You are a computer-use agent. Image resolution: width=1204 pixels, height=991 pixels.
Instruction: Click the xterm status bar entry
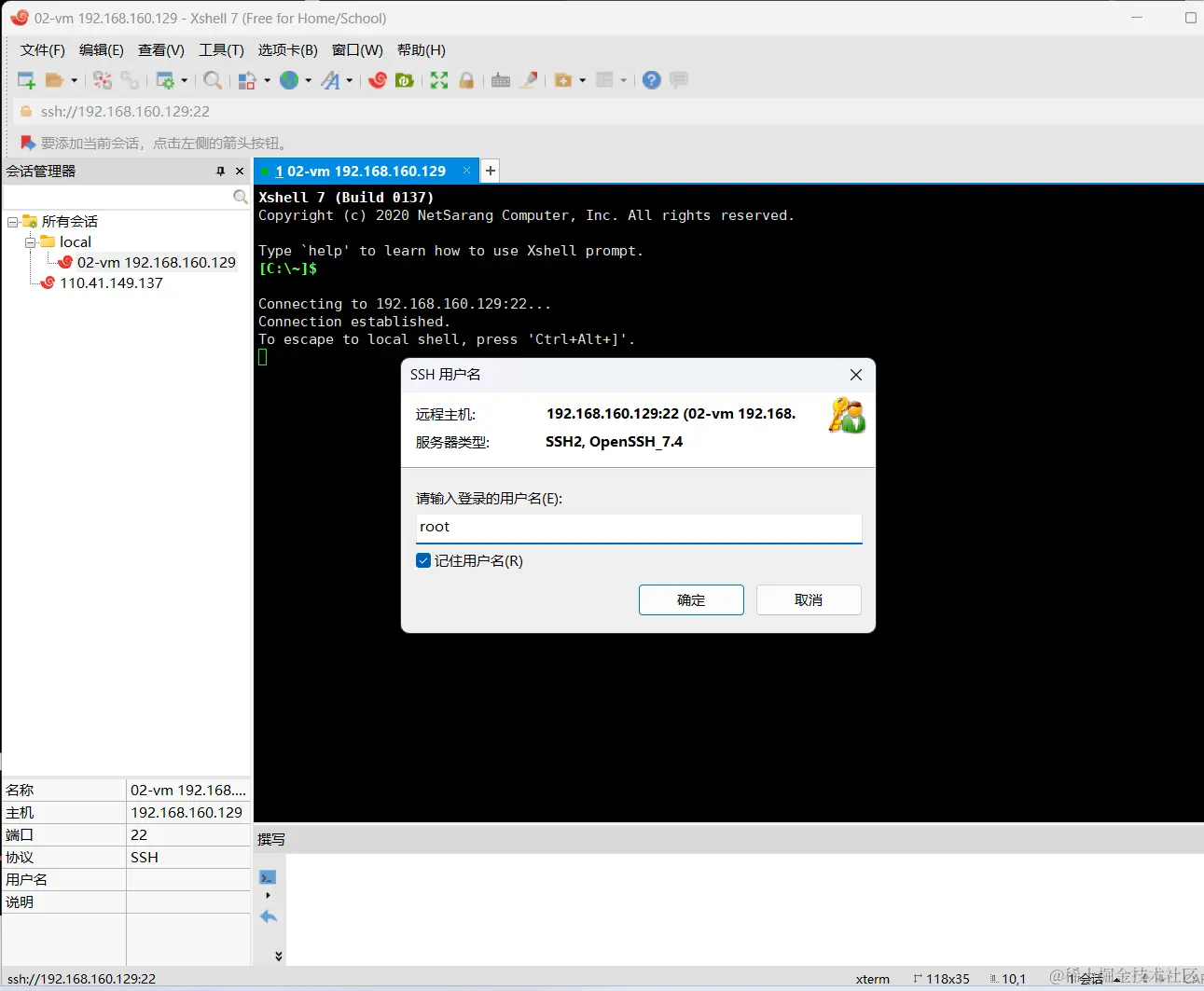click(x=873, y=979)
